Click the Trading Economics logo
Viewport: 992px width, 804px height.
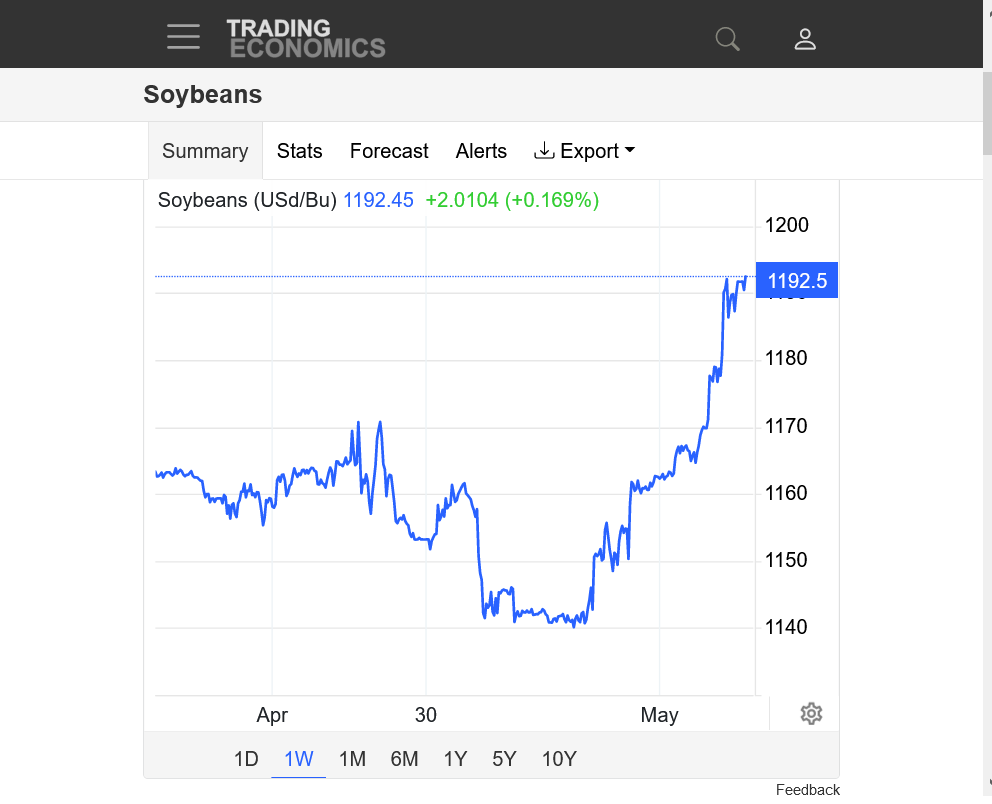pyautogui.click(x=305, y=38)
